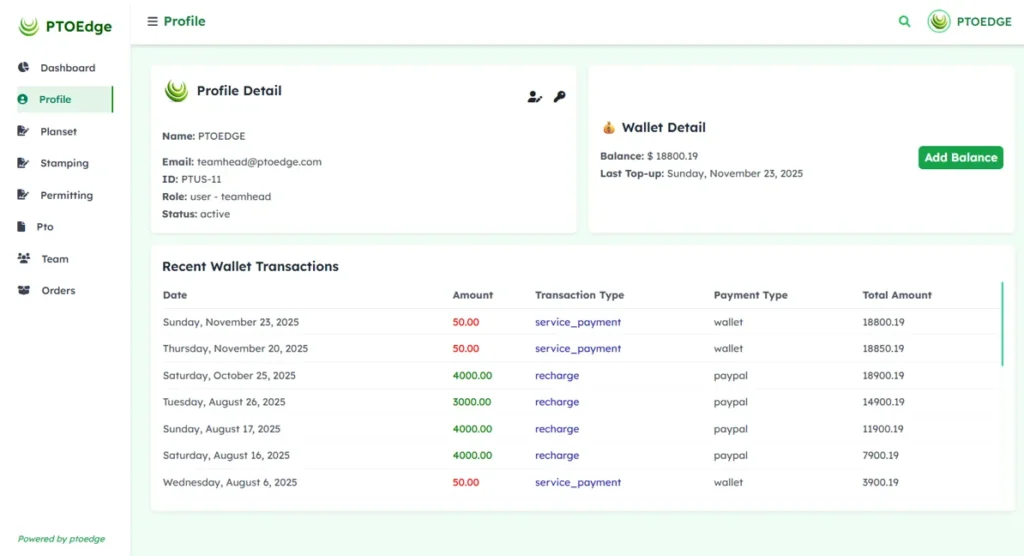Click recharge on August 17 row
Viewport: 1024px width, 556px height.
557,429
